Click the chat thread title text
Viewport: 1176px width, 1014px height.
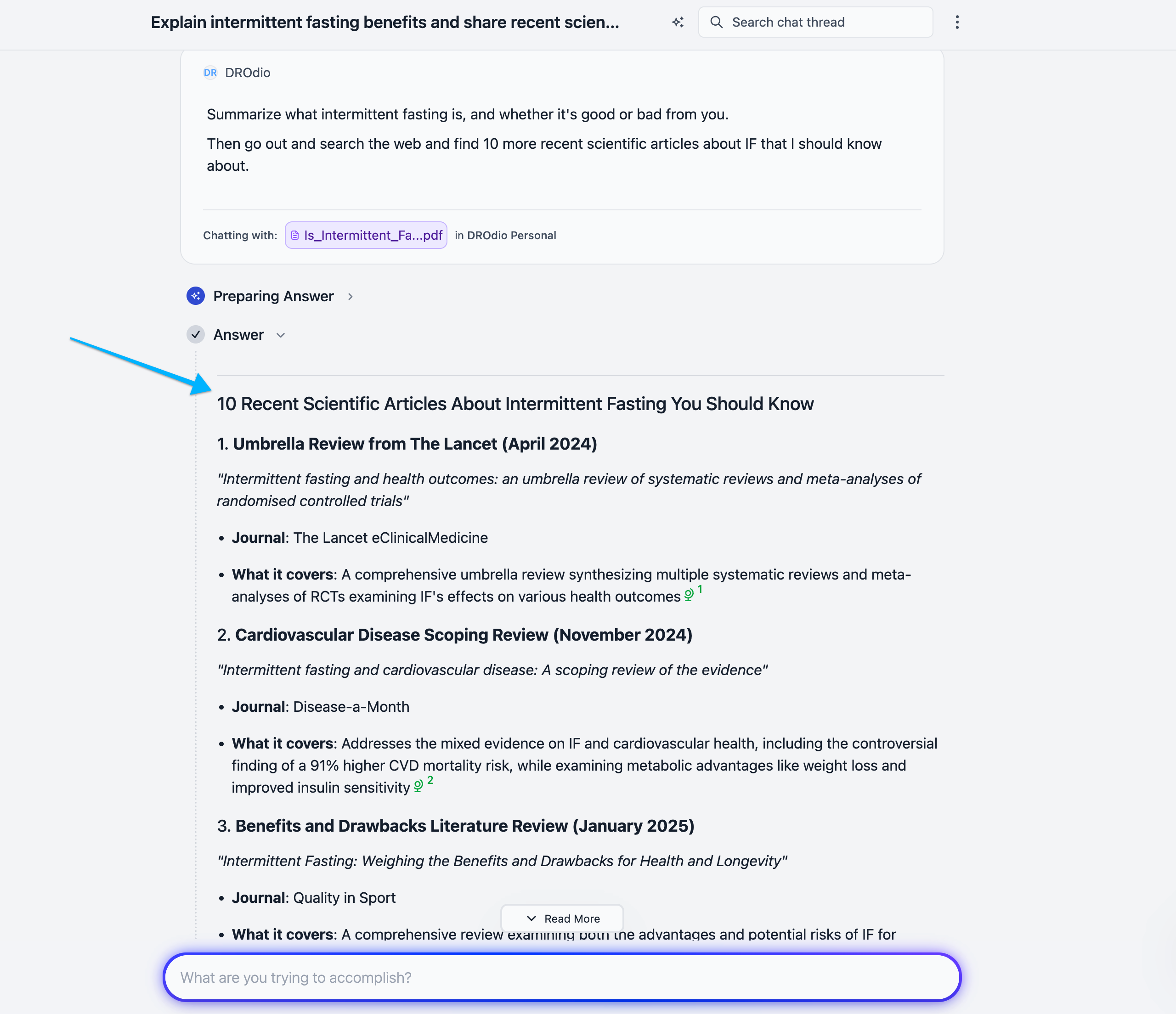point(385,22)
